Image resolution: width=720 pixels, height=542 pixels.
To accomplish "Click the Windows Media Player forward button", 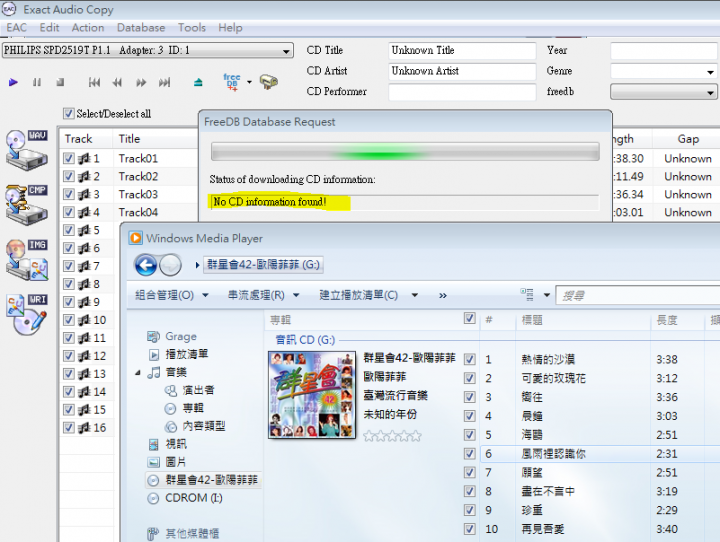I will [x=170, y=265].
